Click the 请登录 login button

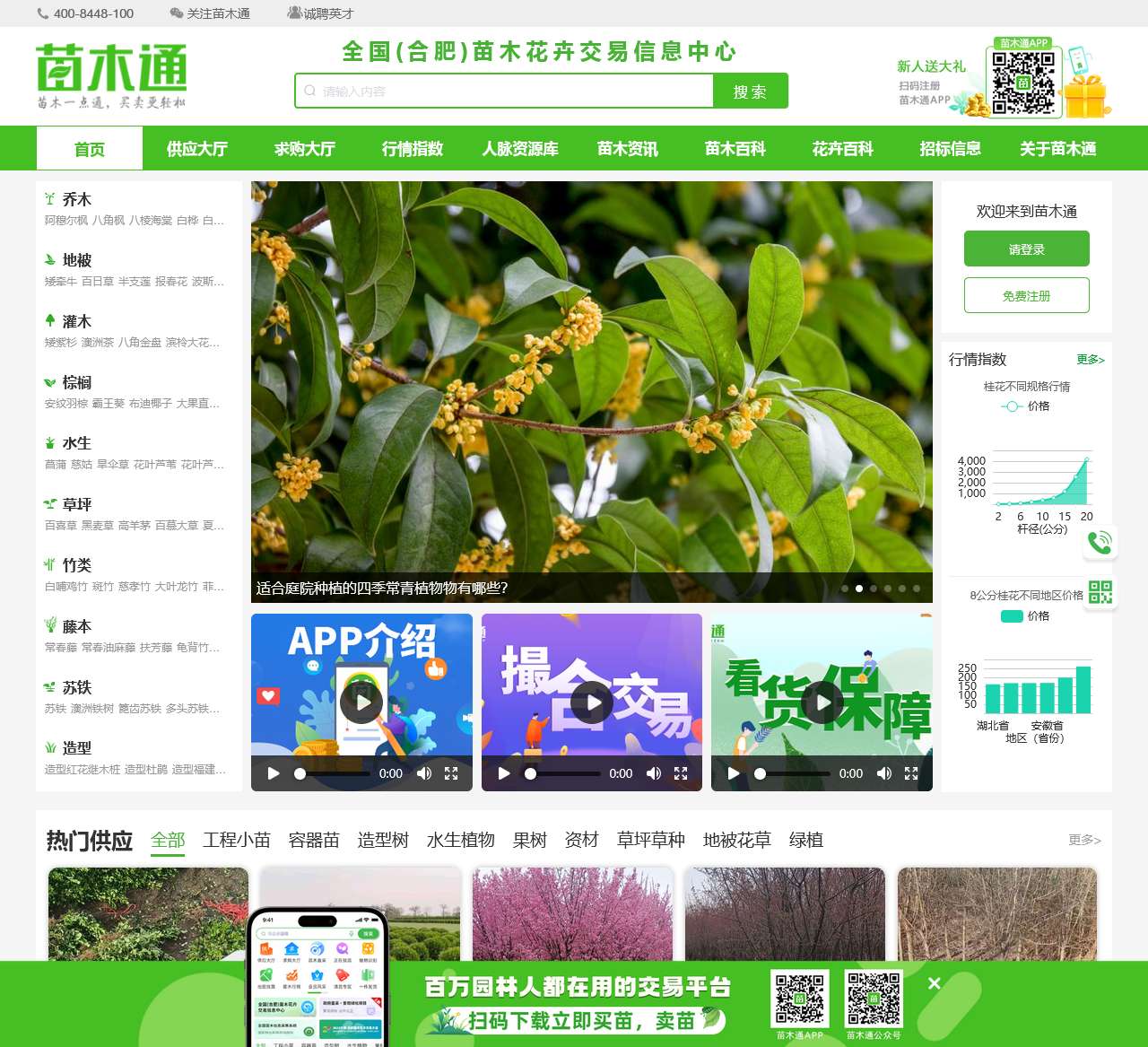pyautogui.click(x=1026, y=249)
